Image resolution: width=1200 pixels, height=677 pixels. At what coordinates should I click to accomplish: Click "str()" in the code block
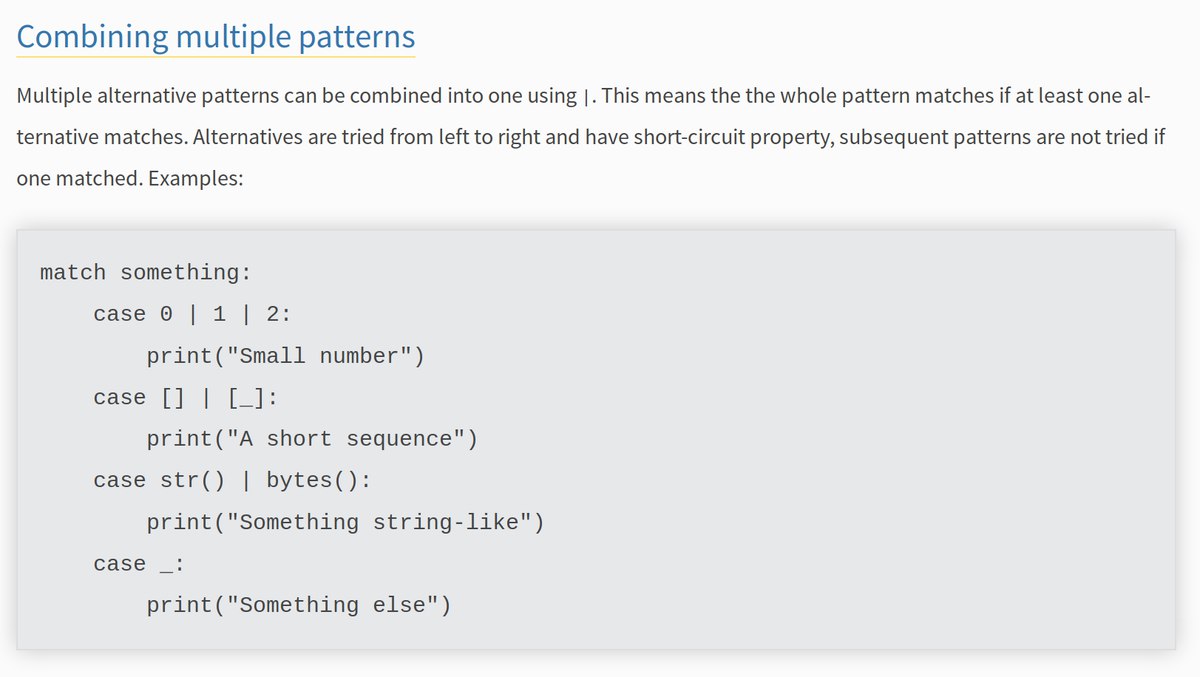[x=192, y=481]
